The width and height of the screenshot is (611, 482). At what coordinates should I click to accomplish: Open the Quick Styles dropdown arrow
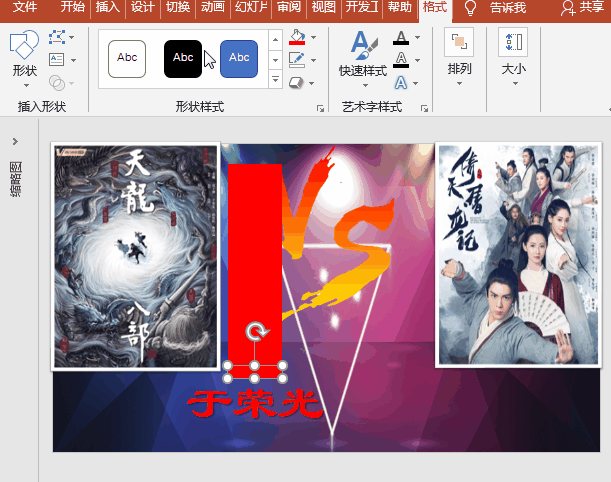tap(365, 85)
